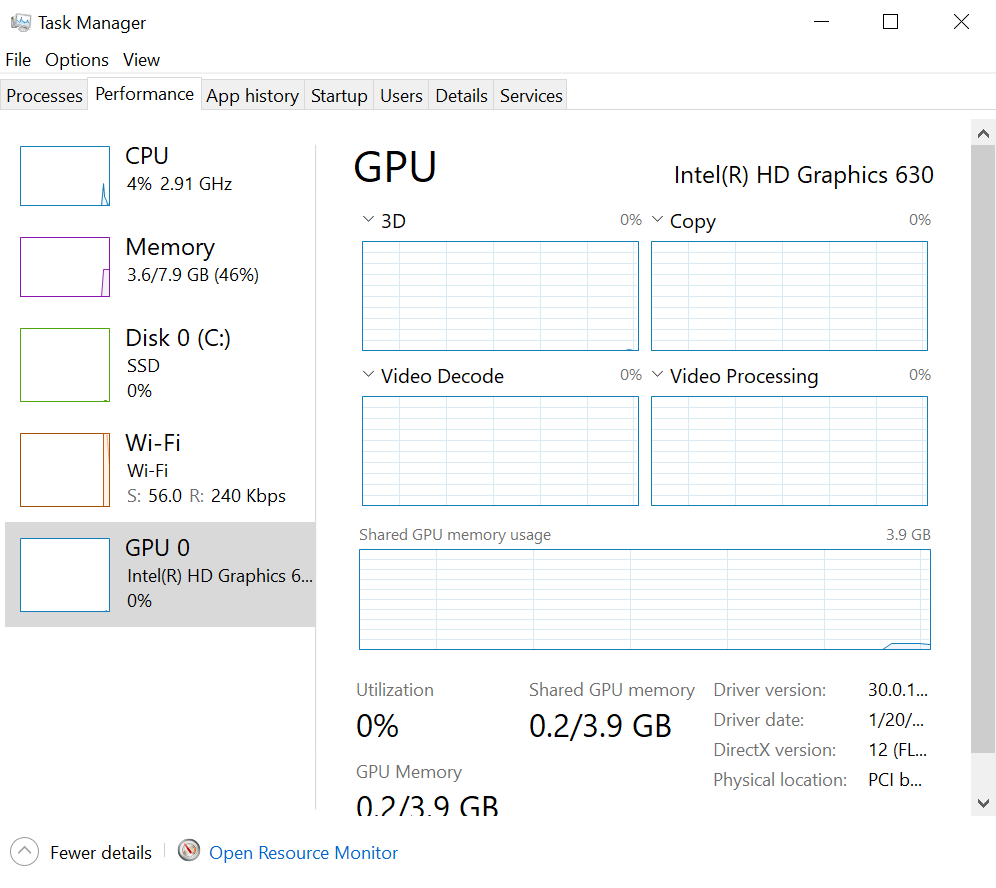Open the Video Processing graph dropdown
996x888 pixels.
[658, 376]
